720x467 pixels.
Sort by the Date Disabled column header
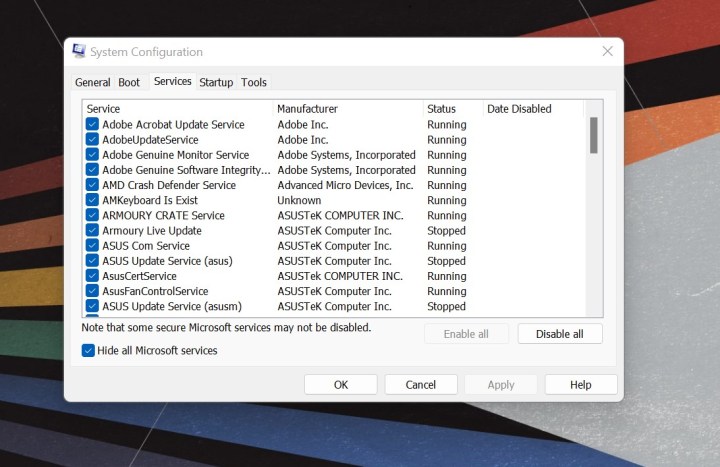pyautogui.click(x=533, y=109)
